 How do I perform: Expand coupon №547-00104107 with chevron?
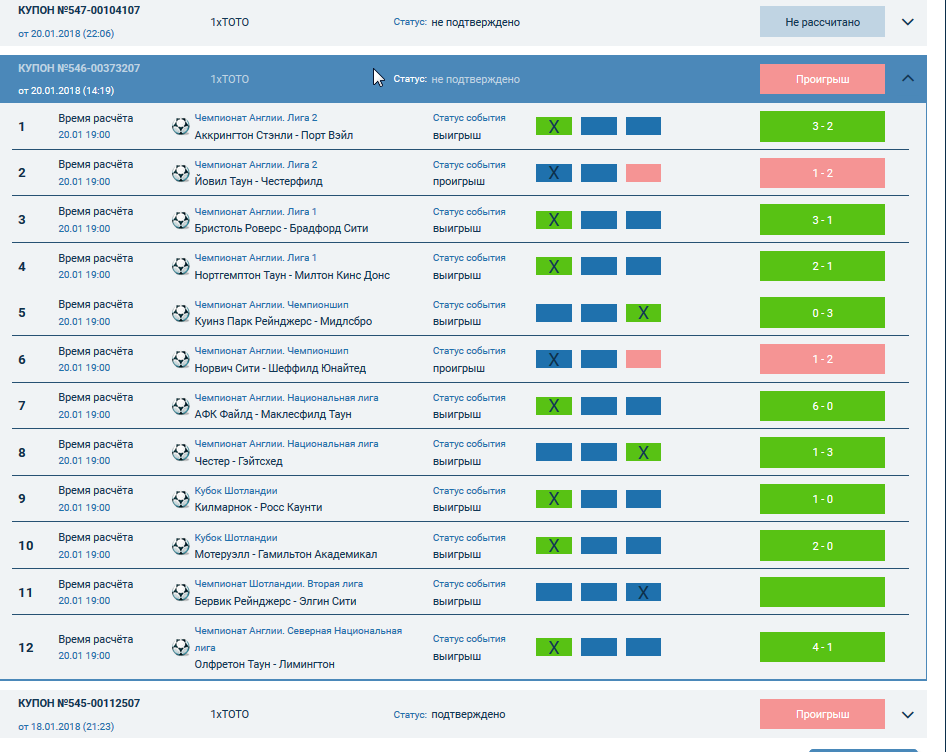tap(907, 22)
